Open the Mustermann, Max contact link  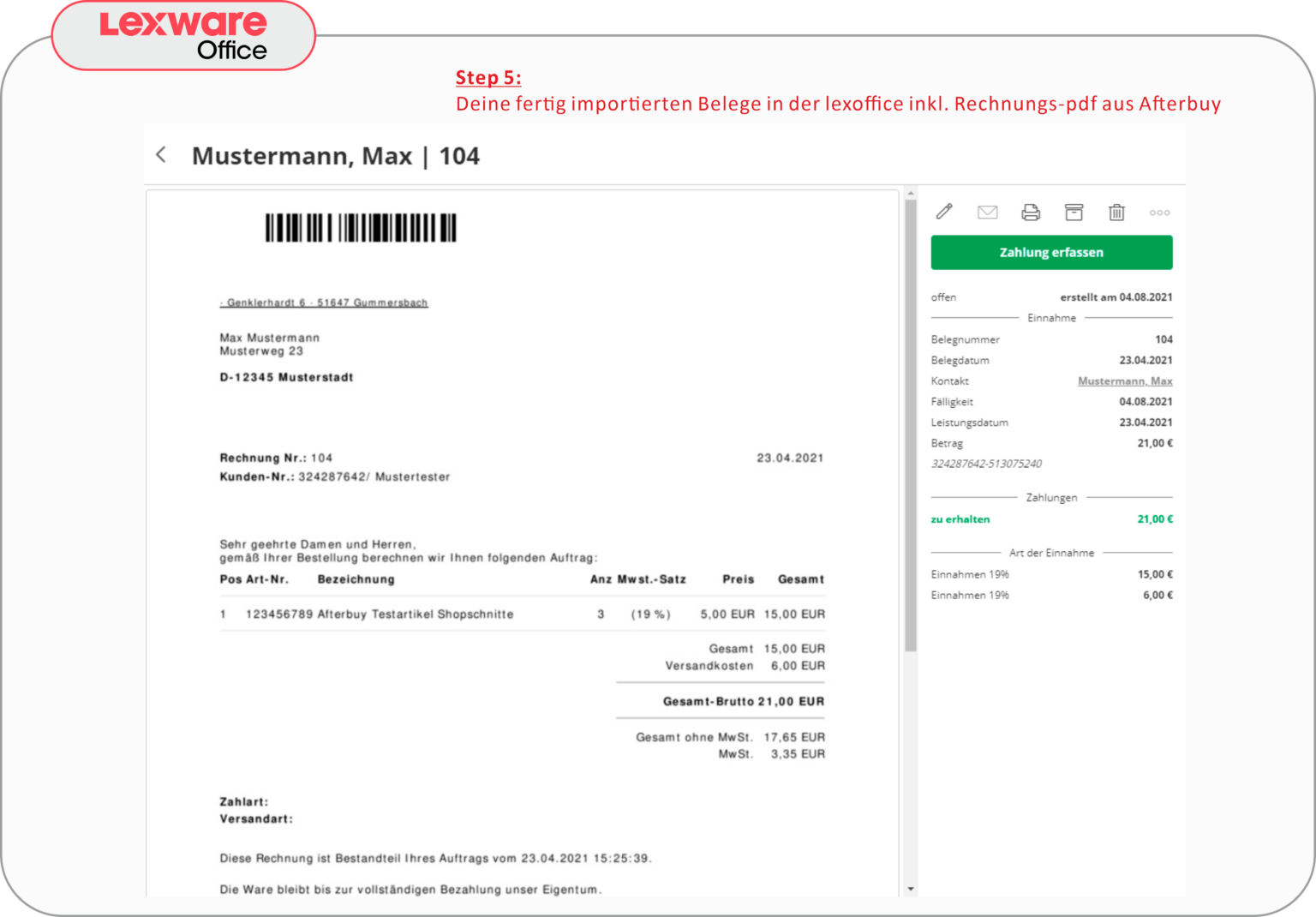tap(1125, 381)
